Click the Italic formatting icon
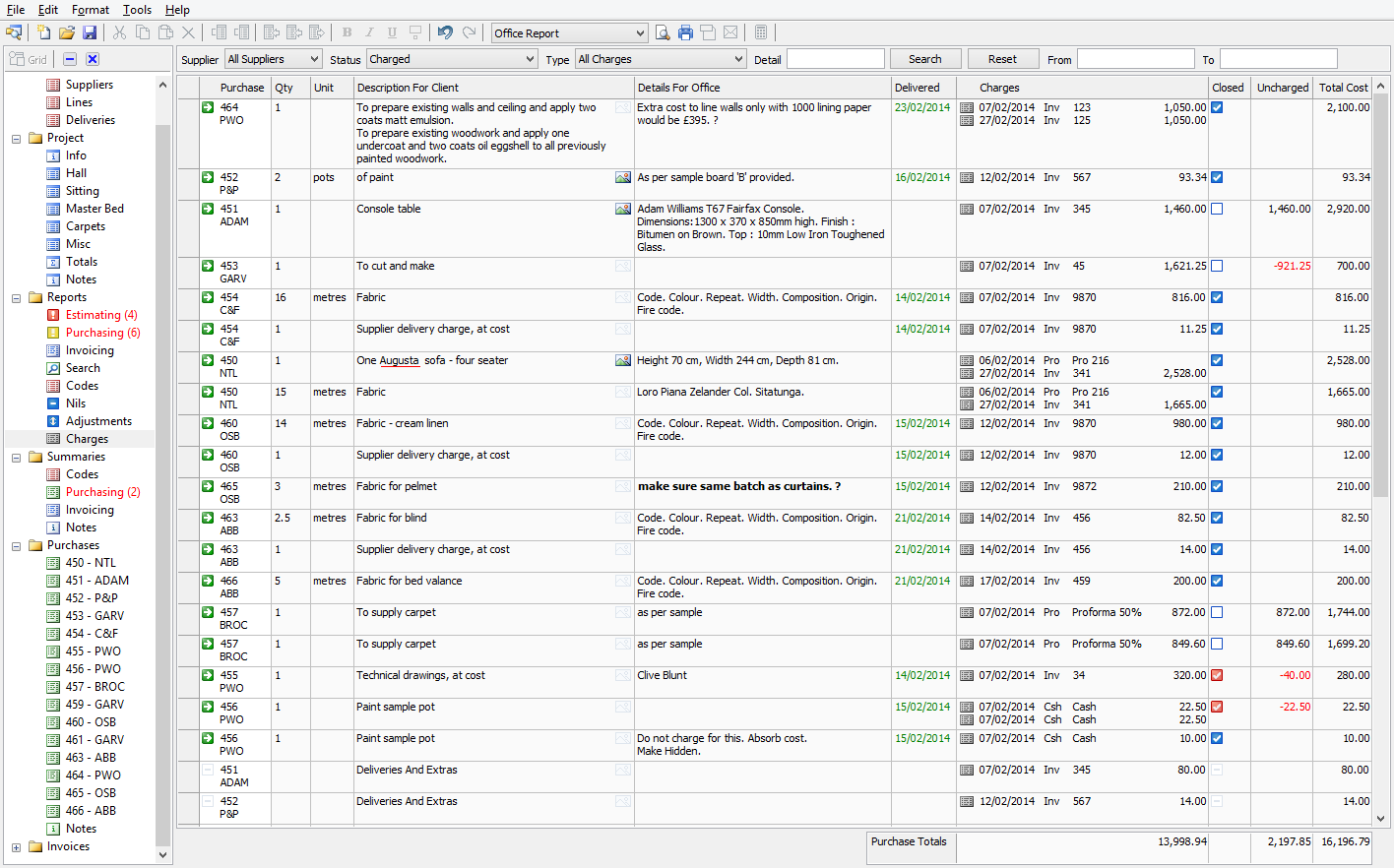The width and height of the screenshot is (1394, 868). 370,32
